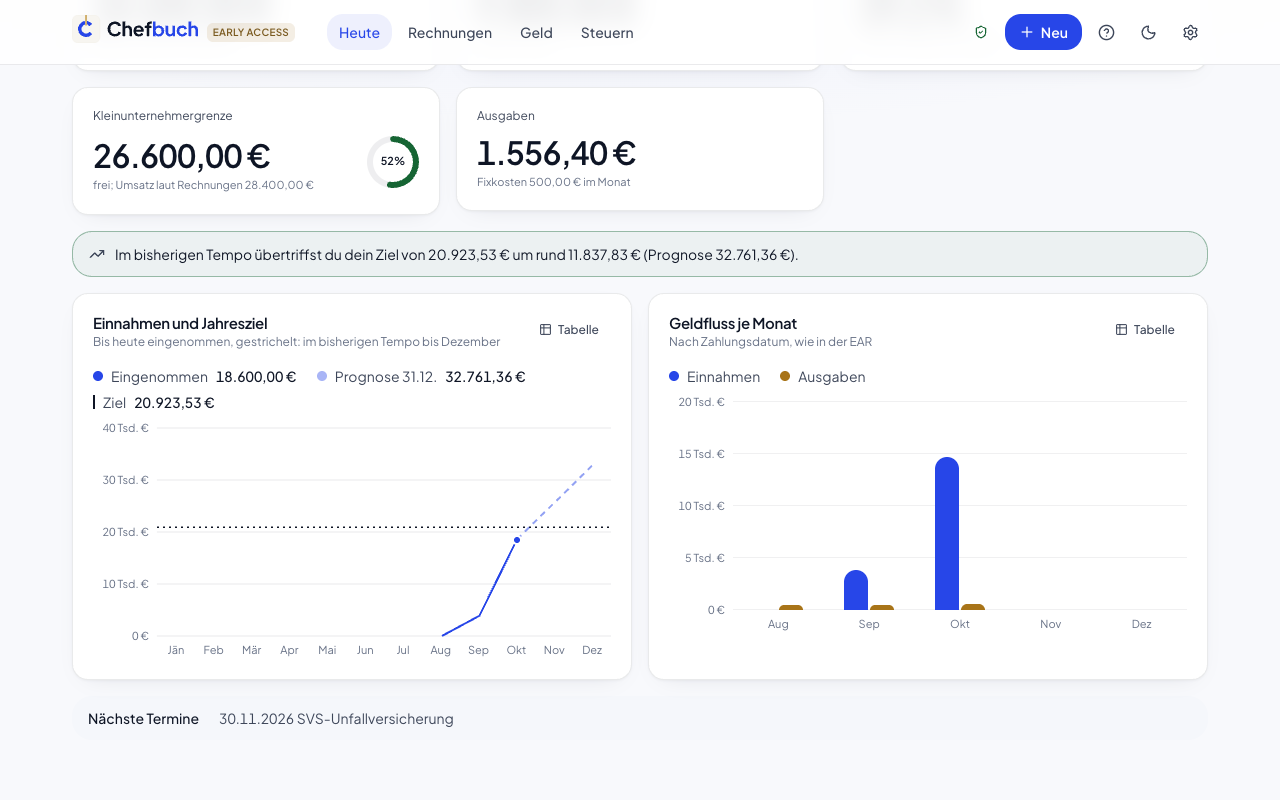Click the Einnahmen und Jahresziel heading
This screenshot has height=800, width=1280.
[180, 323]
